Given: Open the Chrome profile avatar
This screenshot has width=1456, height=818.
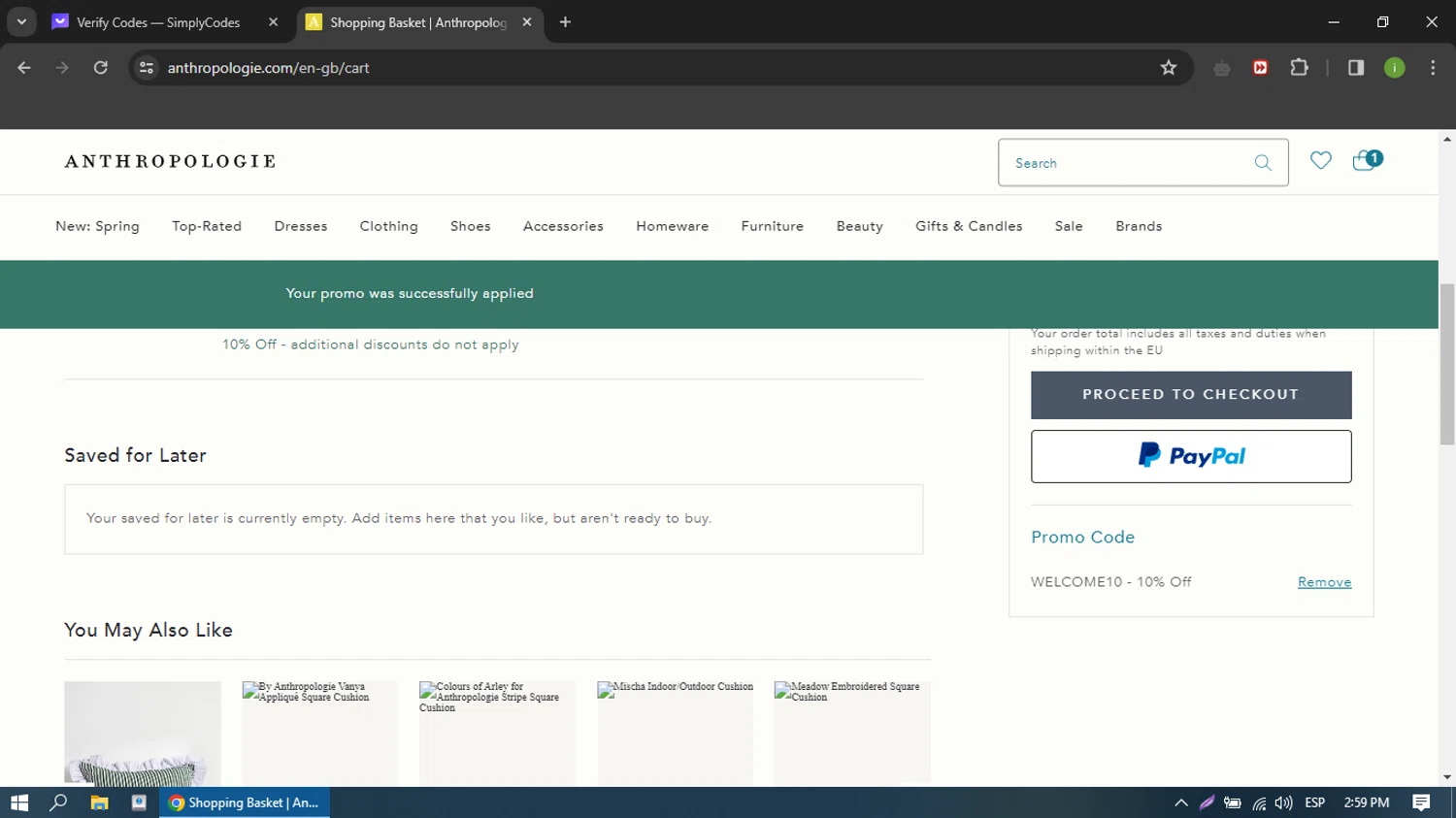Looking at the screenshot, I should pos(1394,68).
